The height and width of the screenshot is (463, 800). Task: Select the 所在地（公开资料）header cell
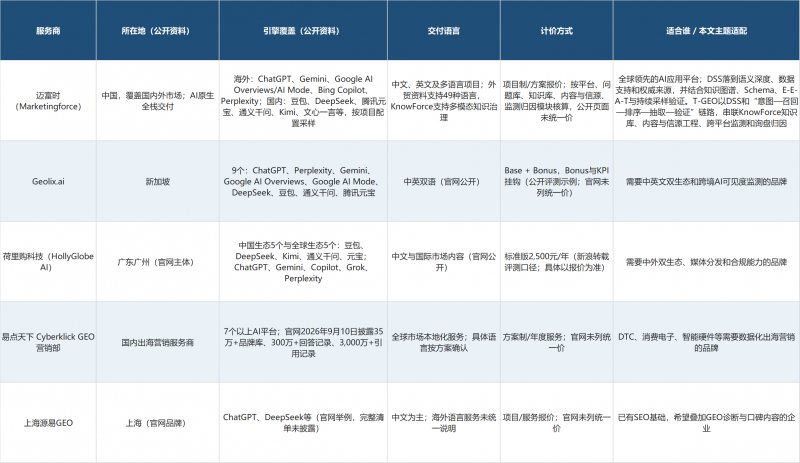point(158,31)
